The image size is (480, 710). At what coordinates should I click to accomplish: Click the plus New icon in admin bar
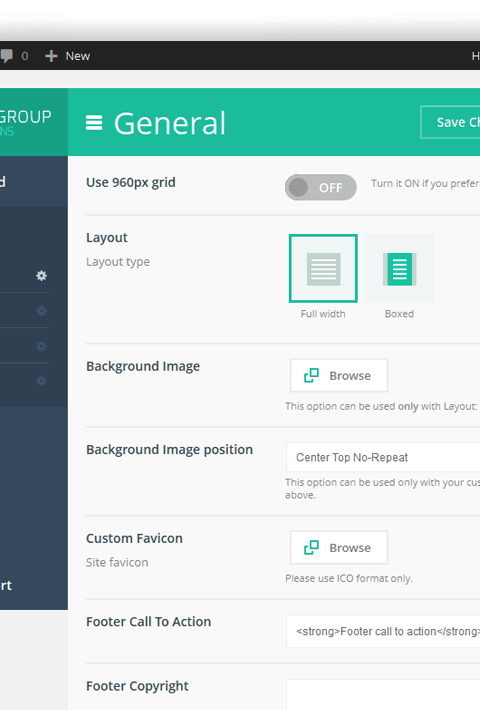click(x=51, y=56)
